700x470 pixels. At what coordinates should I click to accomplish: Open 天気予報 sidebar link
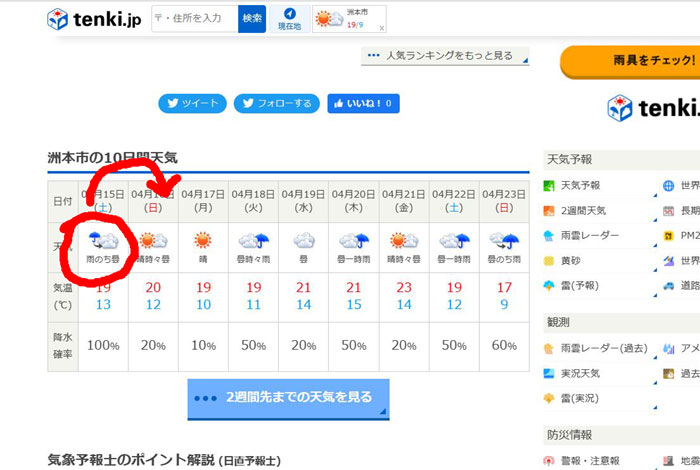(x=582, y=185)
